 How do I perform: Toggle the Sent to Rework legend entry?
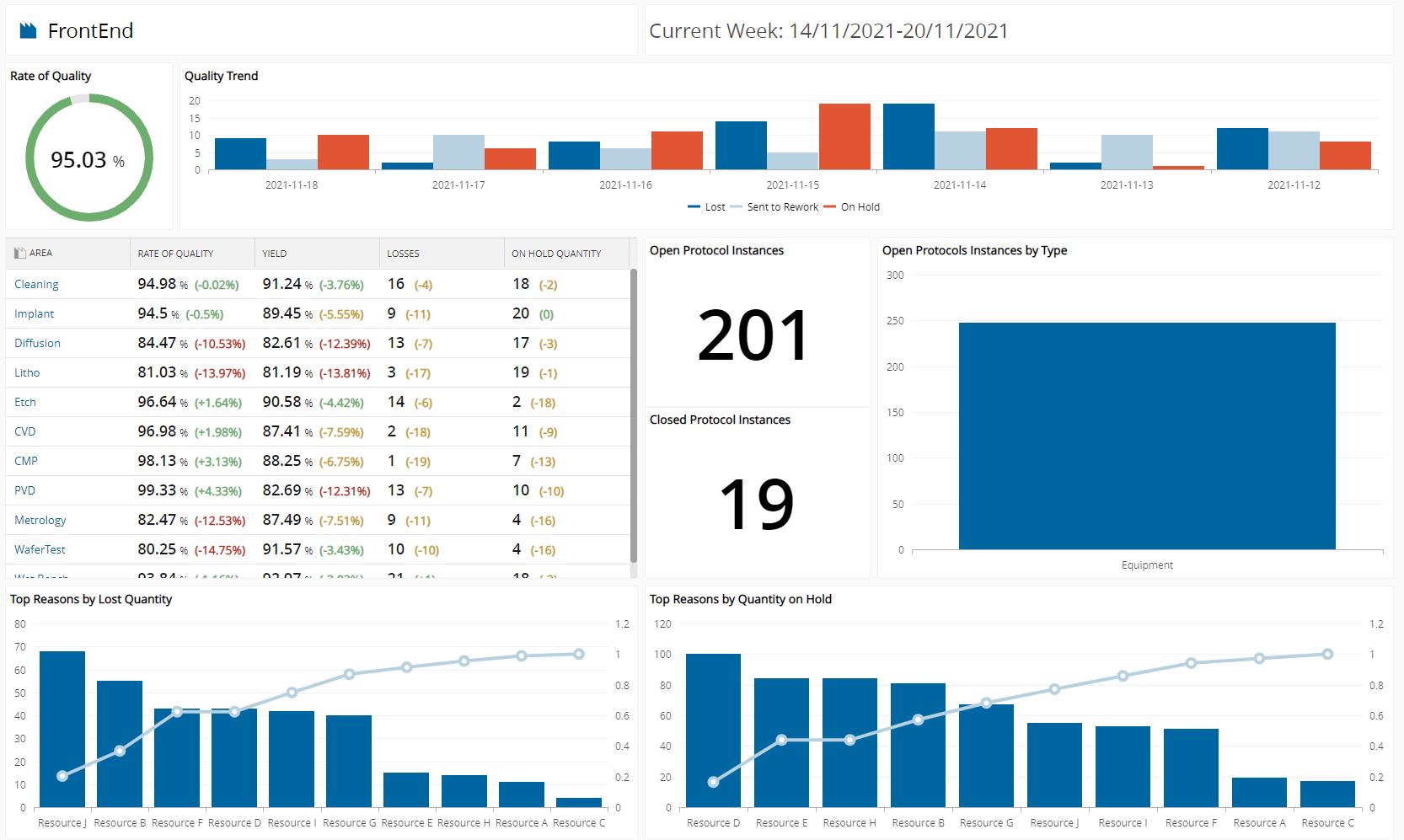(x=774, y=207)
